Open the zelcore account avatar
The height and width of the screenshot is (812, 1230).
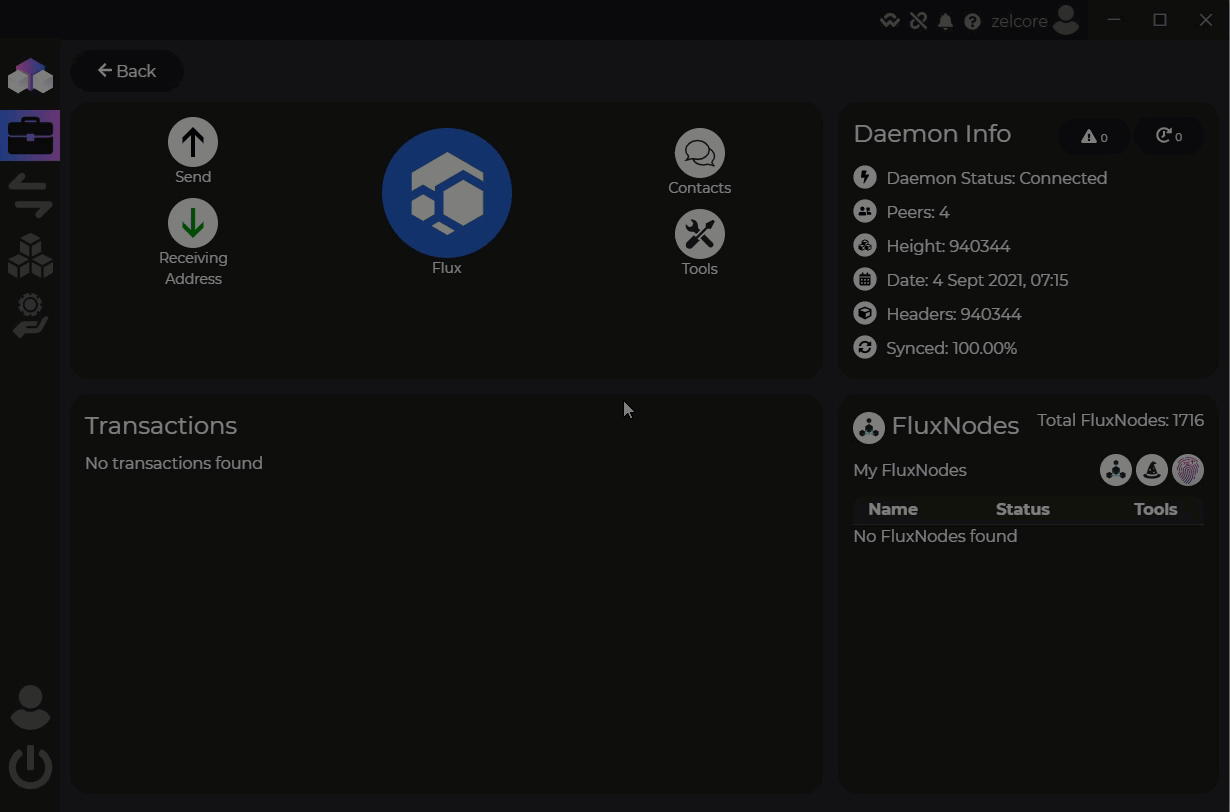1066,19
